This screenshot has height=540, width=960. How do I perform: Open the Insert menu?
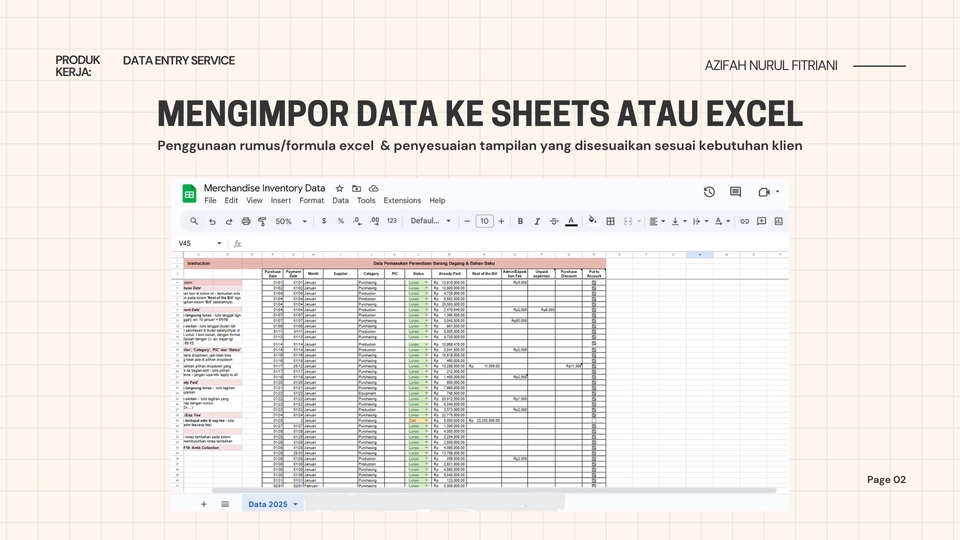281,200
